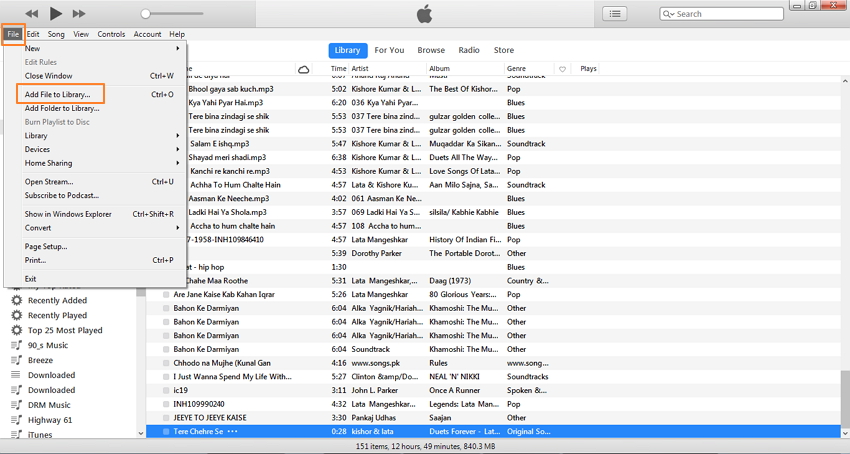Expand the Convert submenu
Viewport: 850px width, 454px height.
(102, 228)
